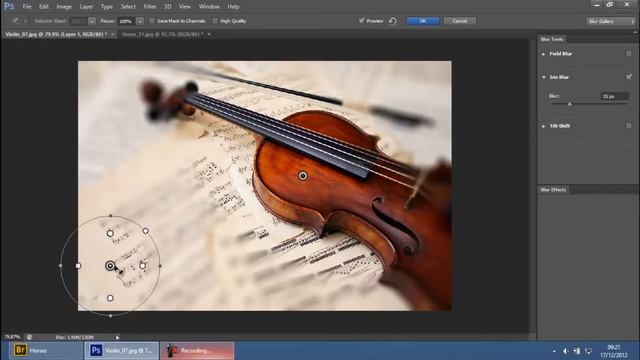Open the Focus value dropdown arrow
The height and width of the screenshot is (360, 640).
tap(140, 21)
